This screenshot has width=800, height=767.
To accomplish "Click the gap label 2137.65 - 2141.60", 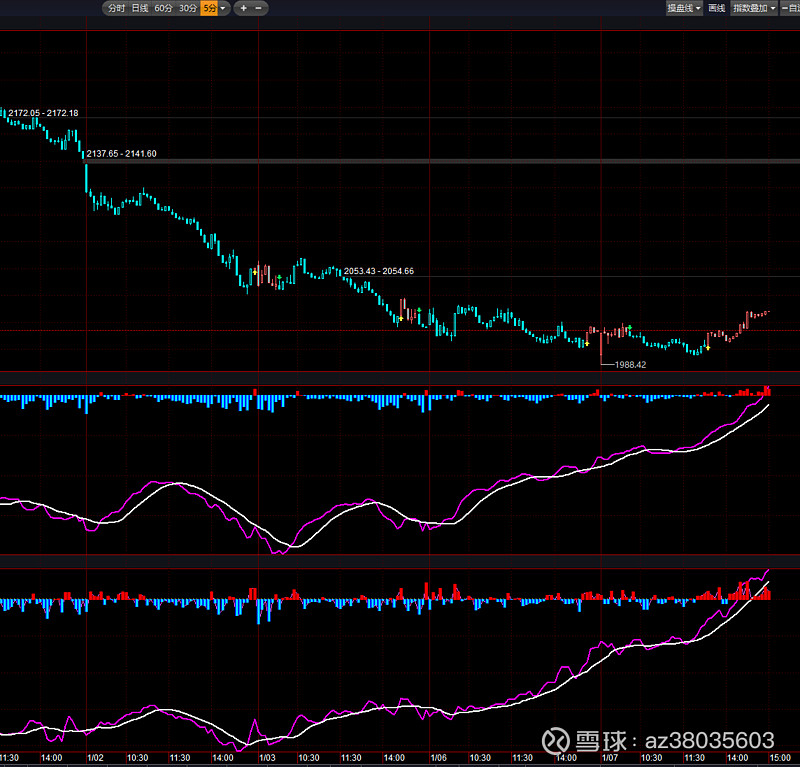I will [121, 154].
